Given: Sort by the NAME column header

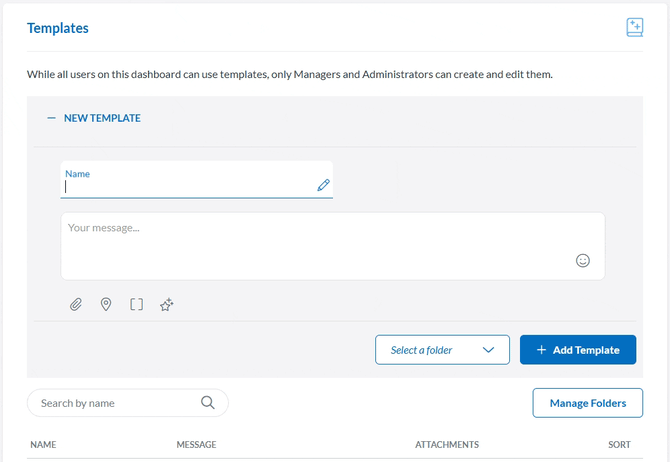Looking at the screenshot, I should (x=43, y=445).
